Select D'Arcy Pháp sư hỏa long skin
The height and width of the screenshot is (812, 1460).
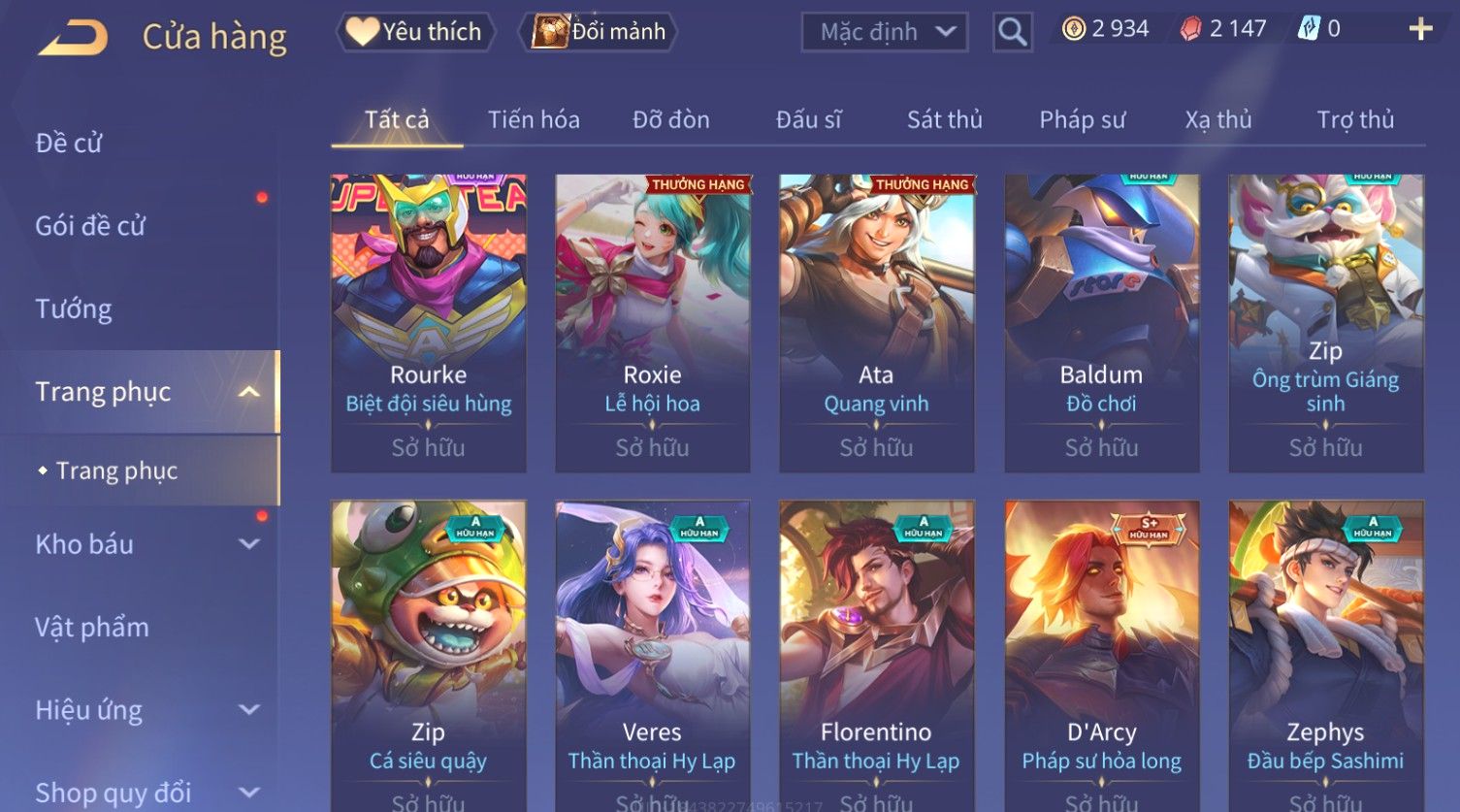pyautogui.click(x=1101, y=656)
